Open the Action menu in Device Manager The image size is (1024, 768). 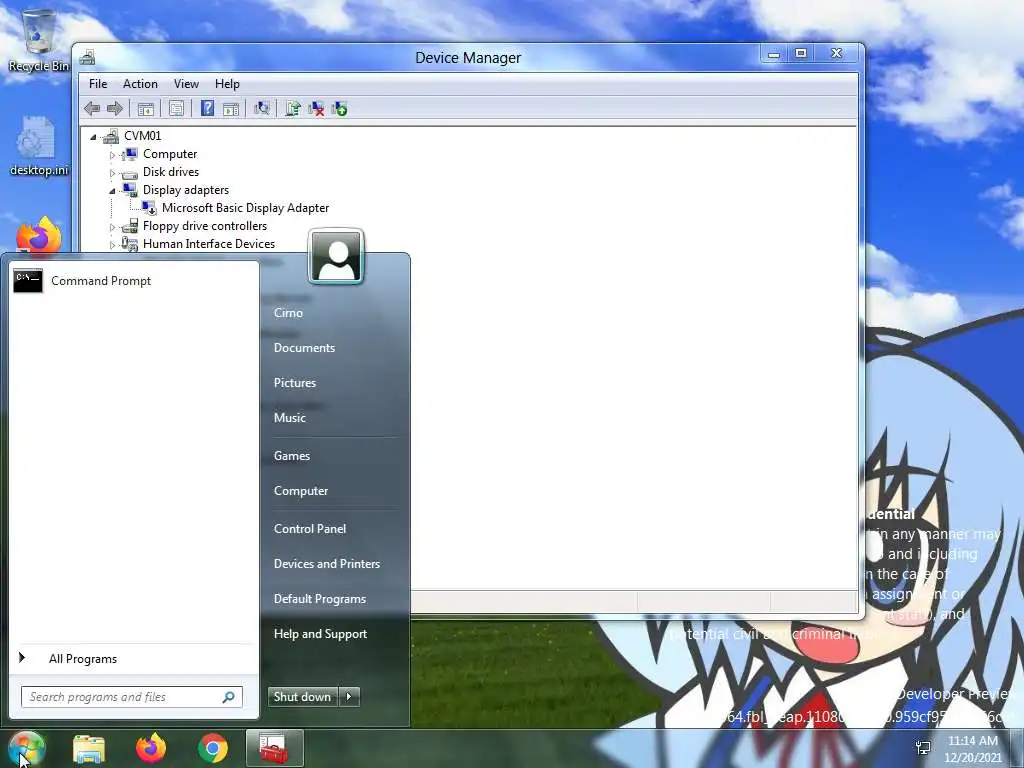tap(140, 84)
